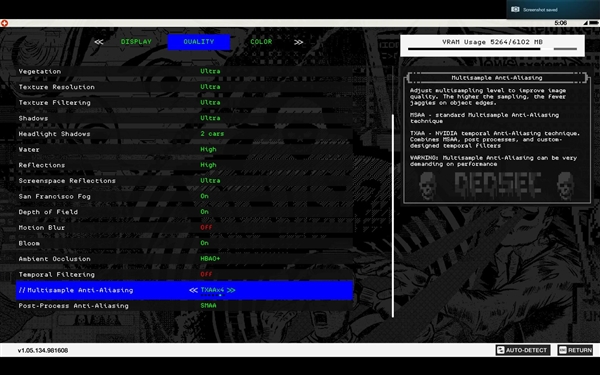Select the Temporal Filtering label
The width and height of the screenshot is (600, 375).
point(56,275)
